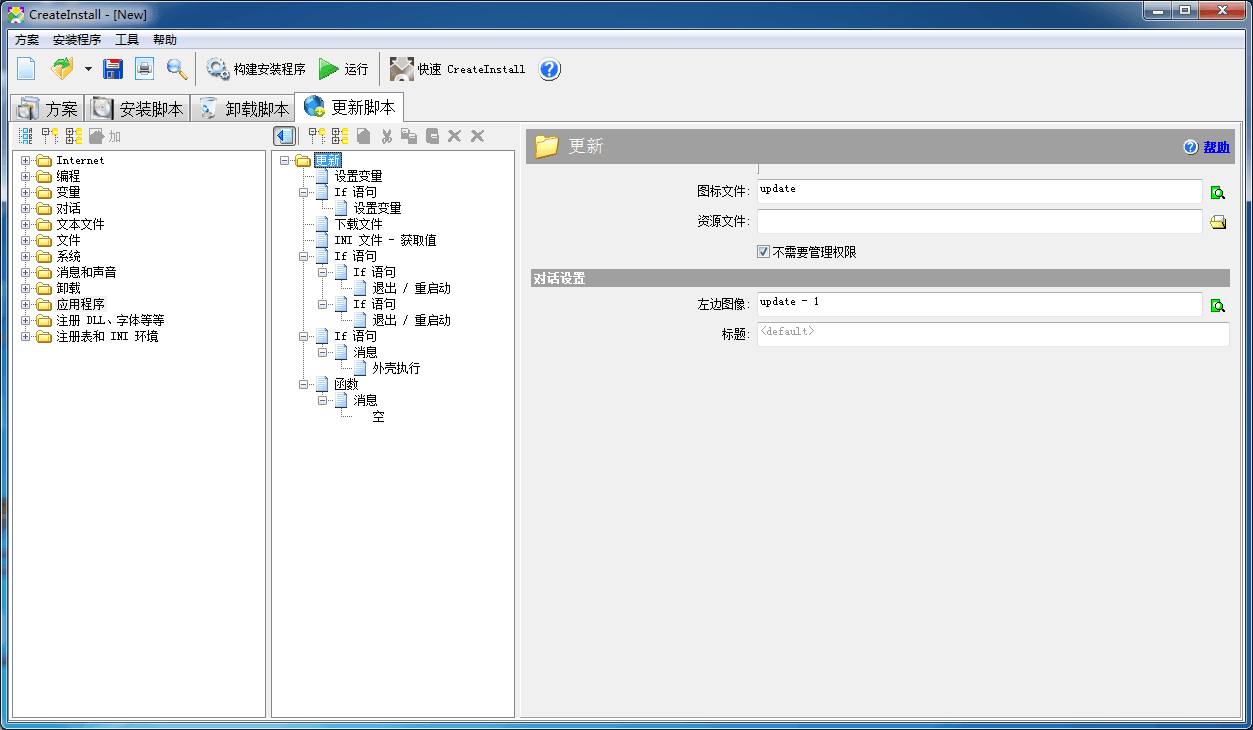Image resolution: width=1253 pixels, height=730 pixels.
Task: Click the magnifier search icon in the toolbar
Action: (x=177, y=69)
